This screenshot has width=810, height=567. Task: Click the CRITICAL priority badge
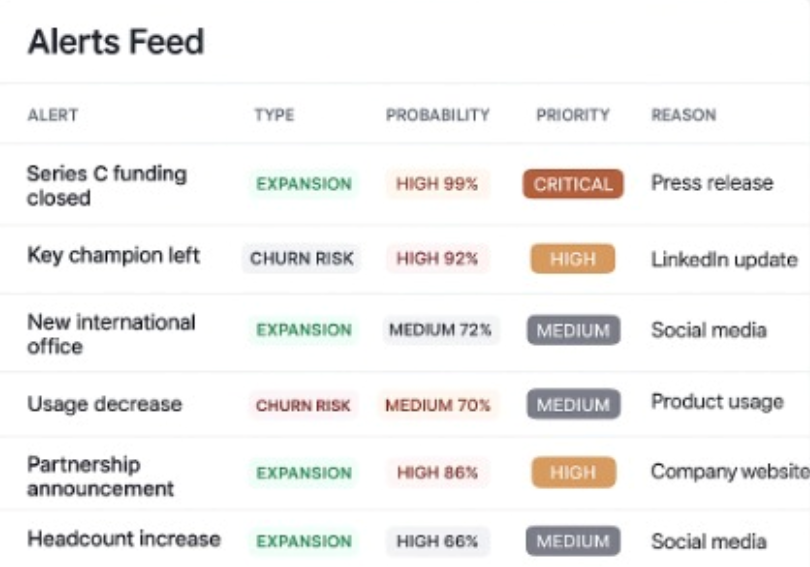pyautogui.click(x=572, y=184)
